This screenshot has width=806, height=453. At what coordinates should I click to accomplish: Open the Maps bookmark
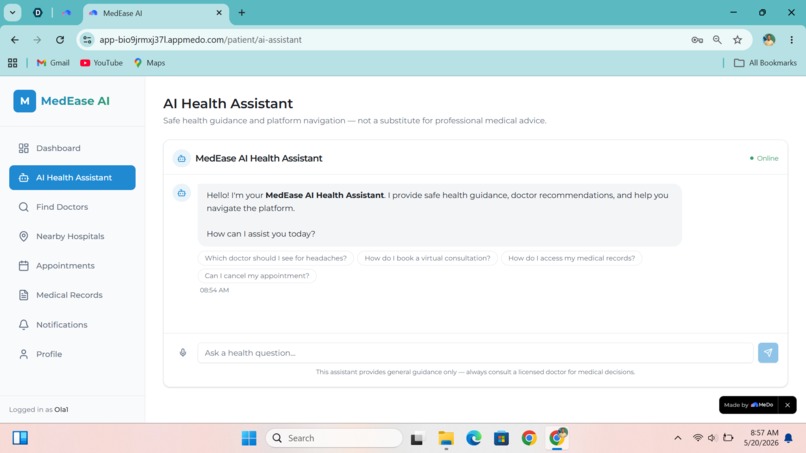tap(150, 63)
